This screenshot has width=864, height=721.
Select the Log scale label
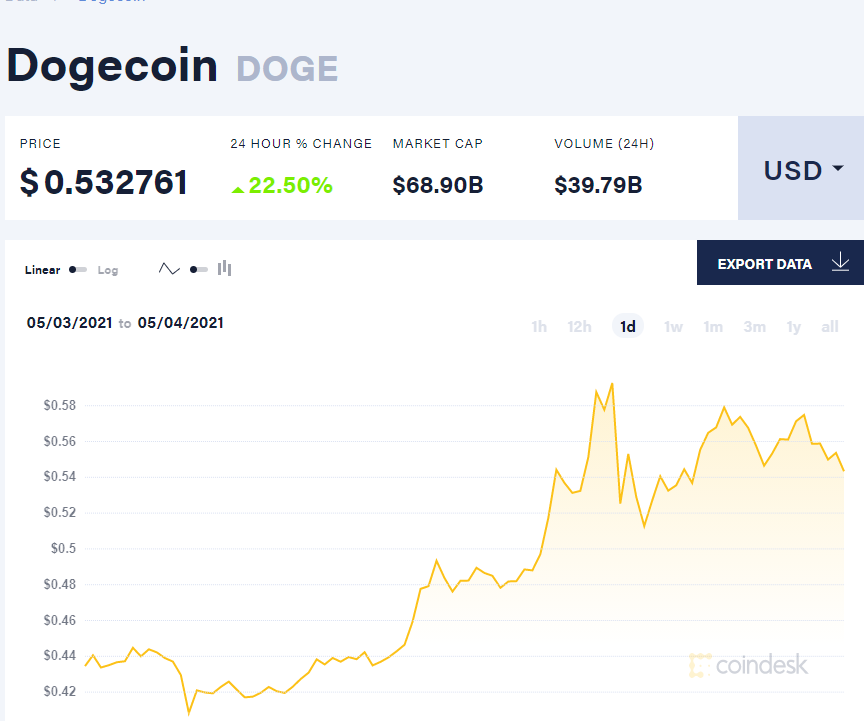(x=108, y=270)
